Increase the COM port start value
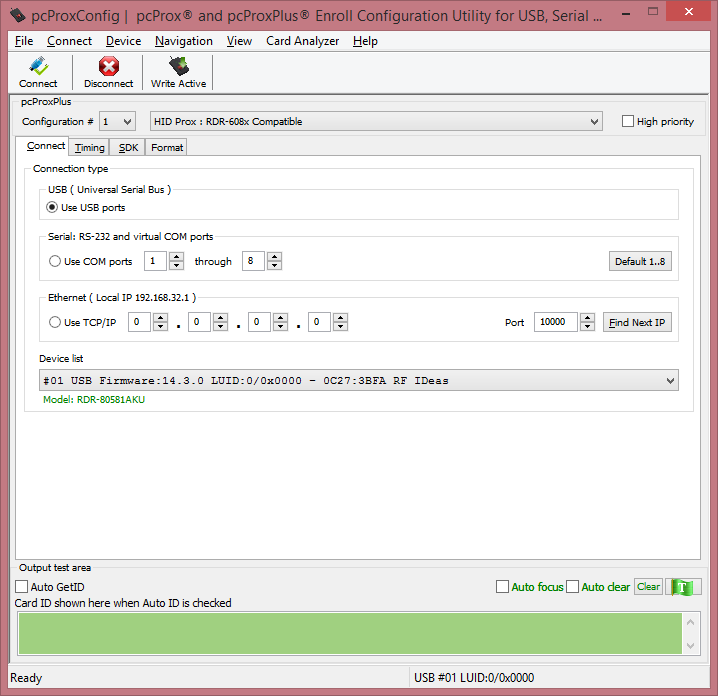The height and width of the screenshot is (696, 718). coord(176,256)
